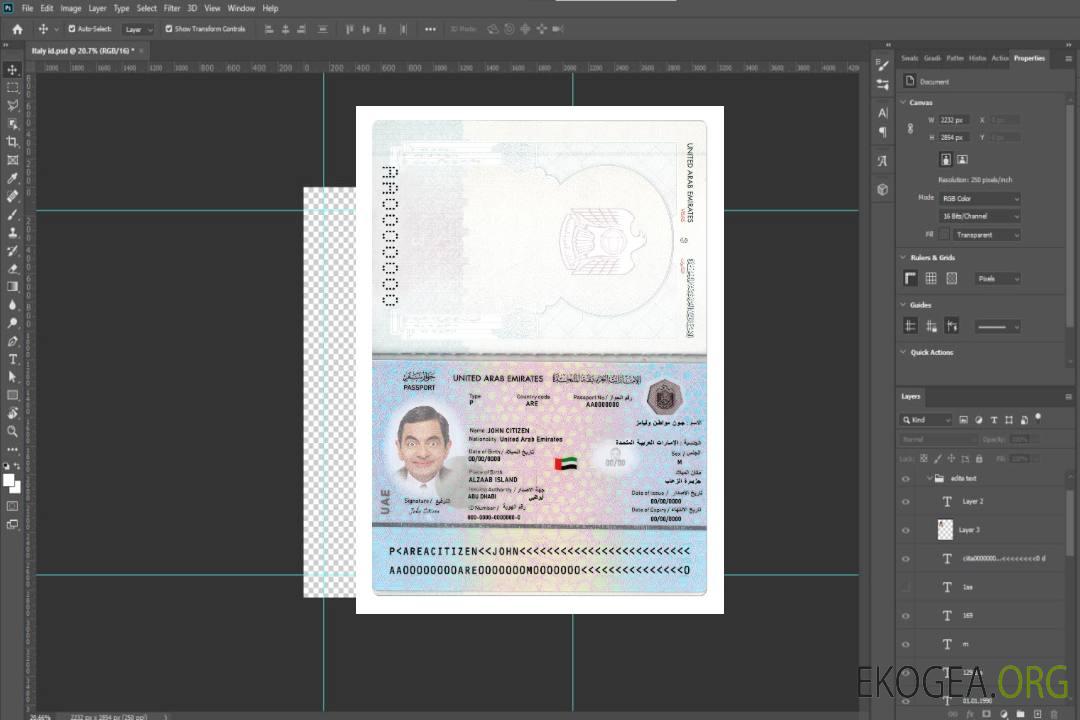Hide Layer 2 with its eye icon

click(x=906, y=502)
